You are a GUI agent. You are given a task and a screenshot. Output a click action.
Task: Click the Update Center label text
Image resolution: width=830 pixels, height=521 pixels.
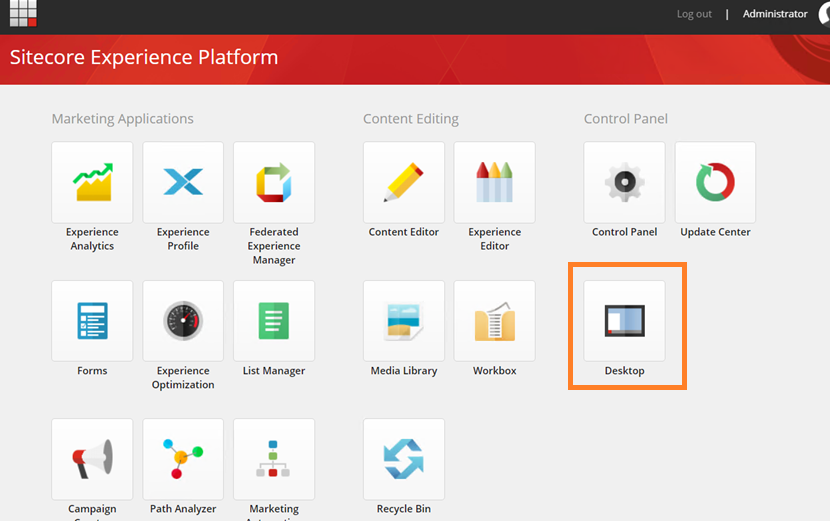coord(715,232)
